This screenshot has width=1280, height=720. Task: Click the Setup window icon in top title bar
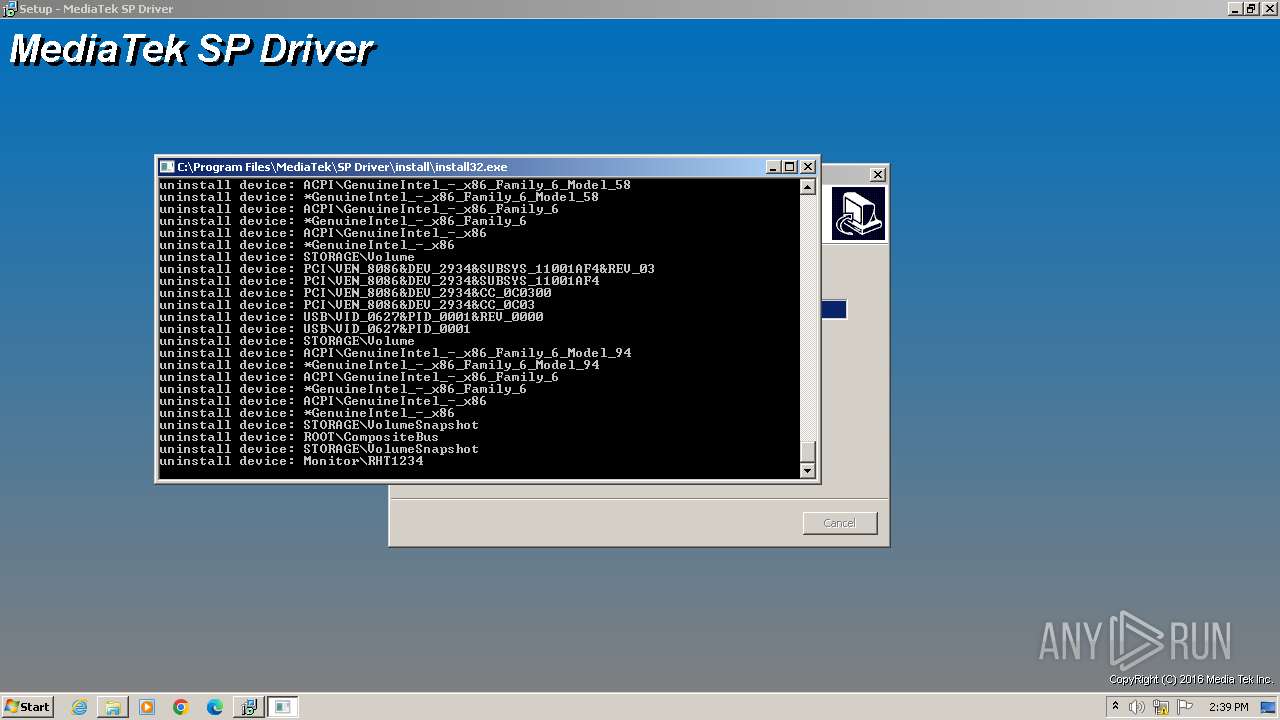(9, 8)
